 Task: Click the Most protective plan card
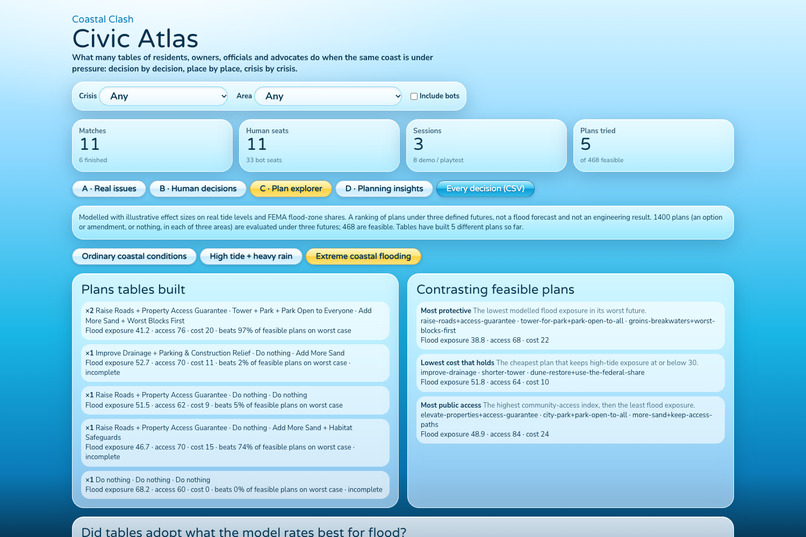click(571, 326)
